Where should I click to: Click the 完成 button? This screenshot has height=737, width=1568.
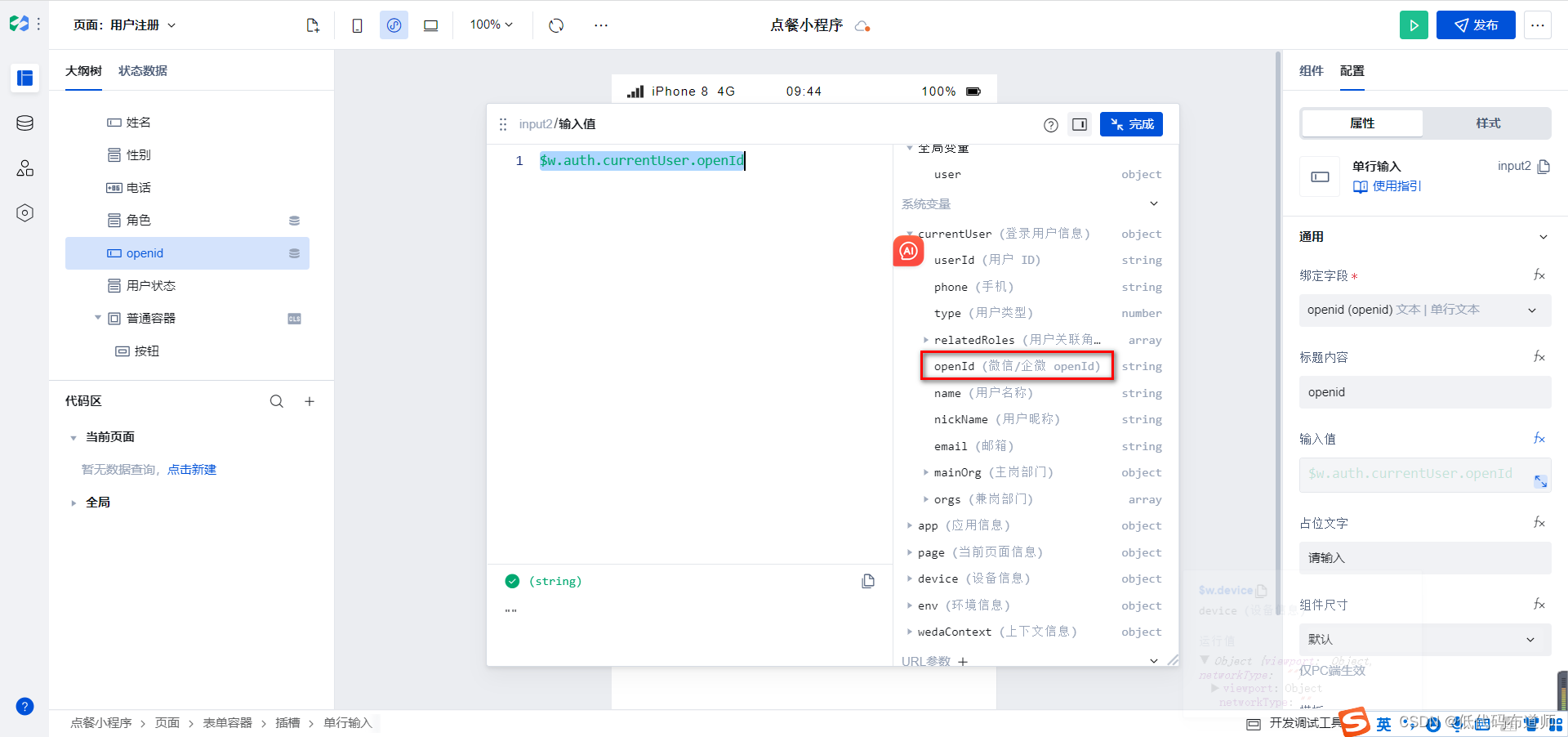coord(1131,124)
